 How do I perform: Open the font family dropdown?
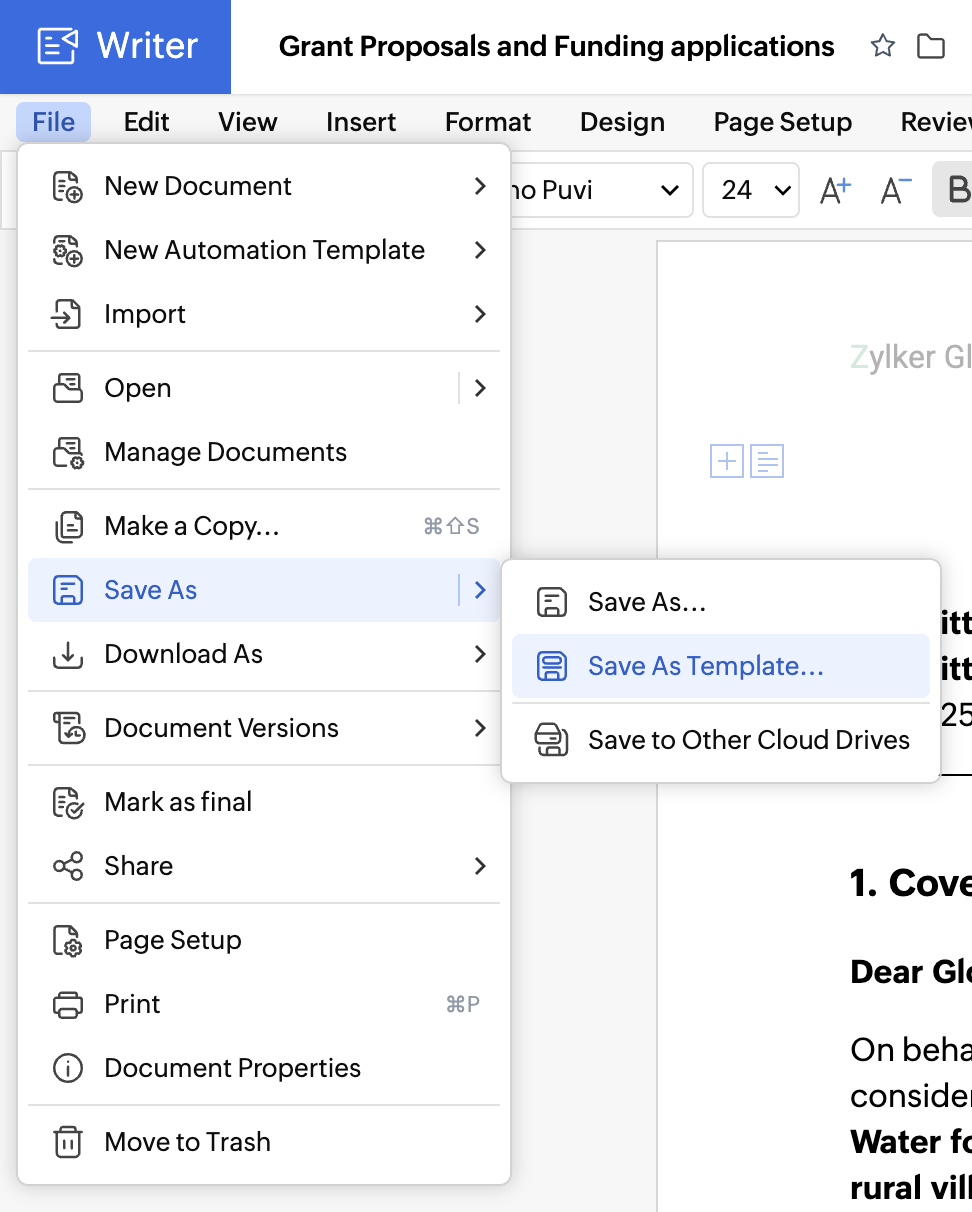600,190
